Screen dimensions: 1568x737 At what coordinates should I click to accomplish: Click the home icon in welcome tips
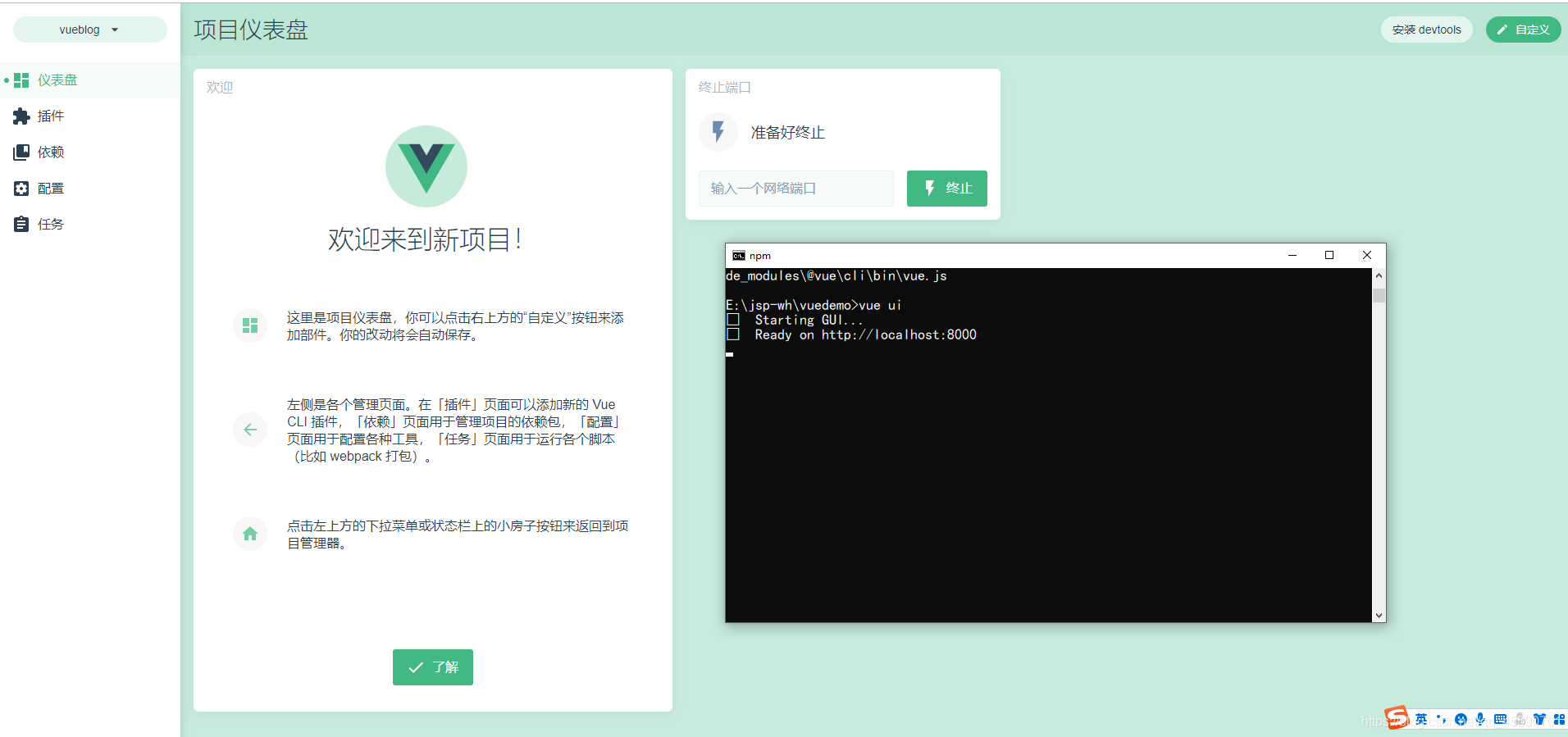pos(250,534)
